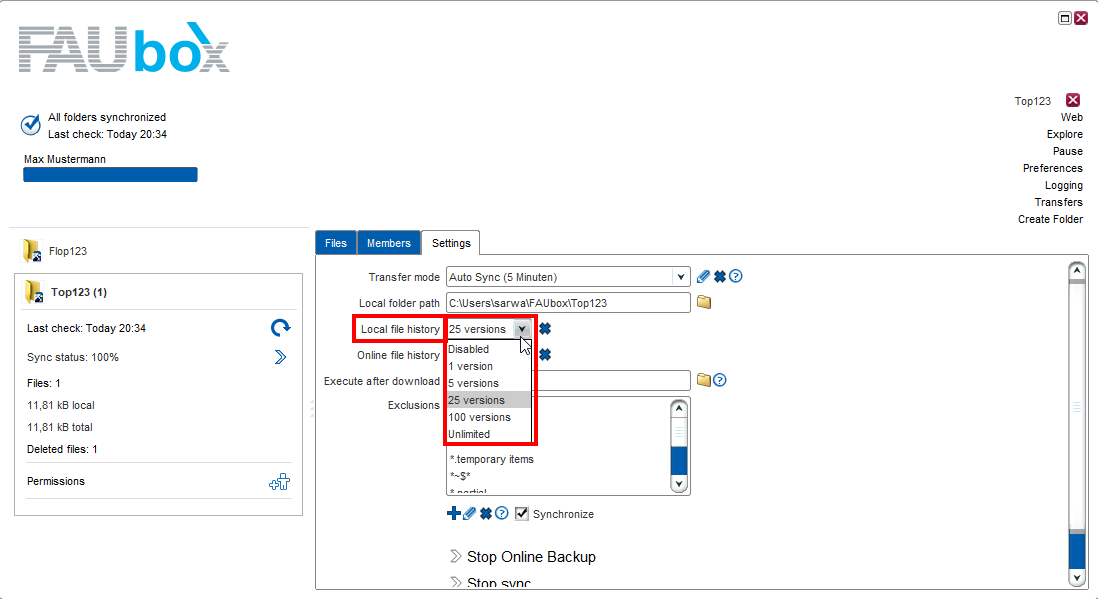Click Stop Online Backup
Screen dimensions: 1098x599
tap(531, 557)
